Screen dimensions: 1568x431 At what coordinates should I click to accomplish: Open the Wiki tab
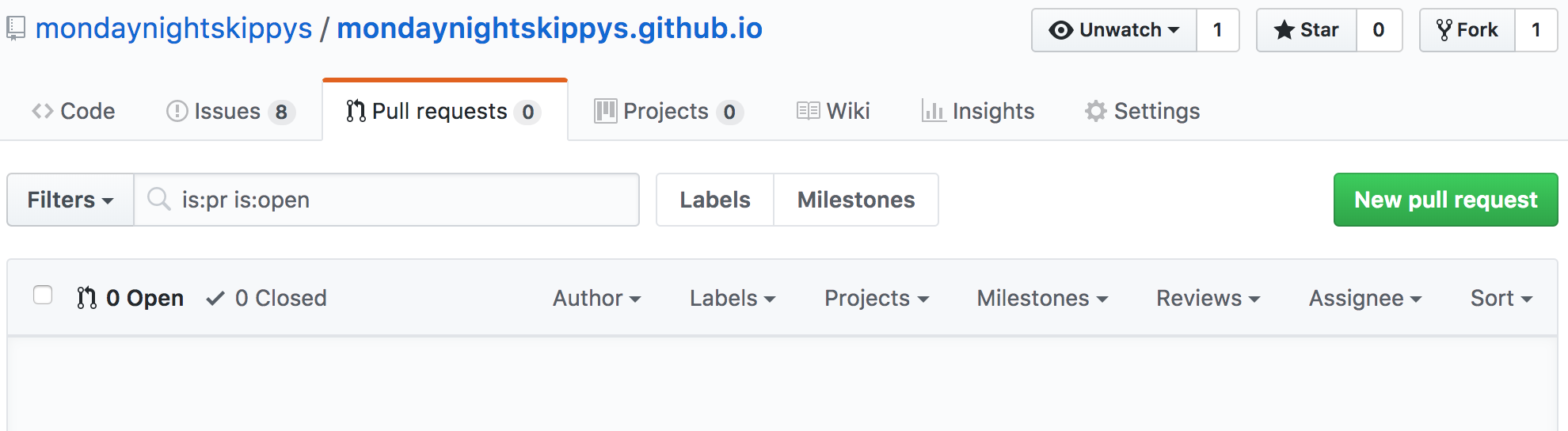pos(833,111)
